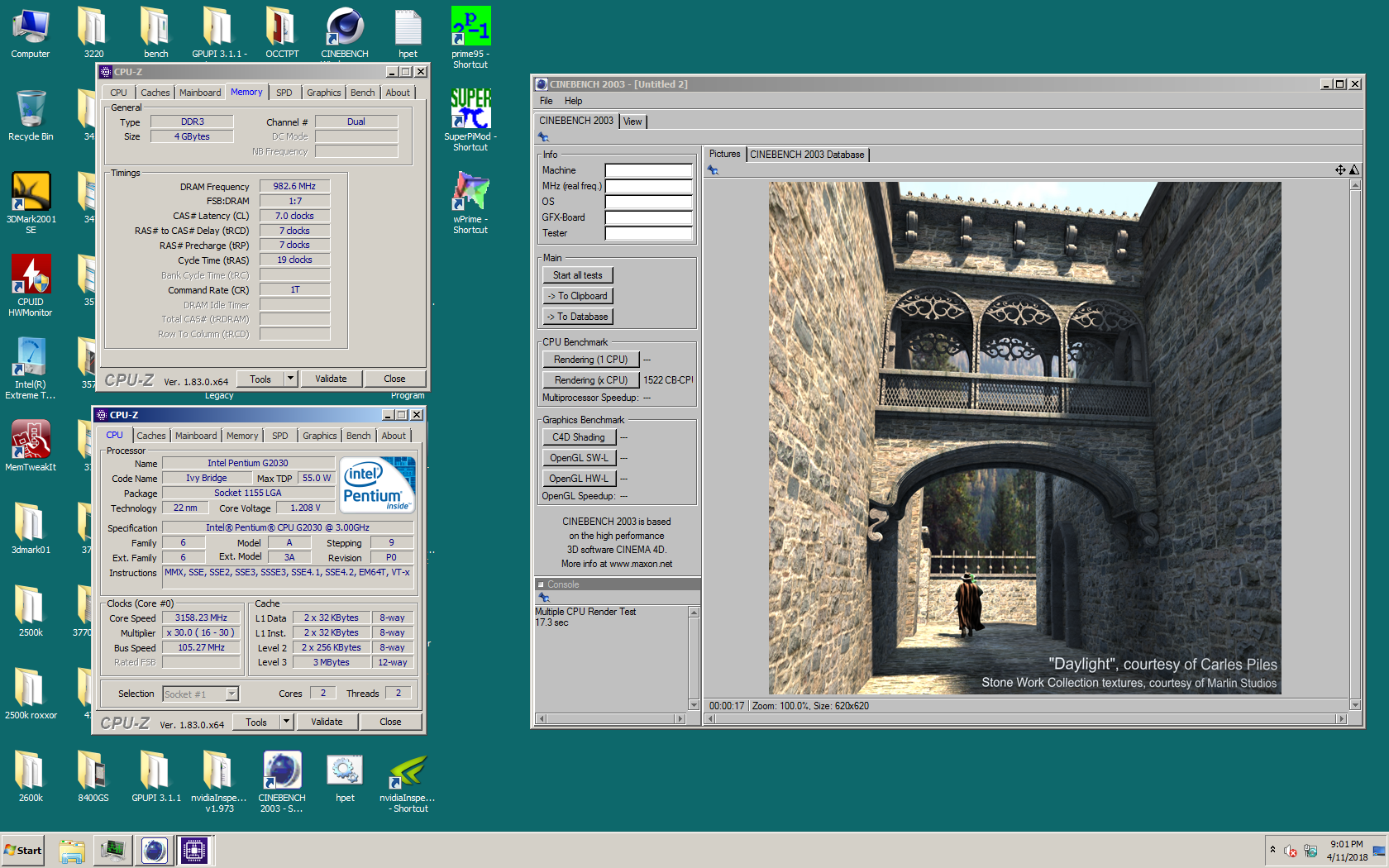Click the '3158.23 MHz' Core Speed value
This screenshot has width=1389, height=868.
tap(201, 618)
